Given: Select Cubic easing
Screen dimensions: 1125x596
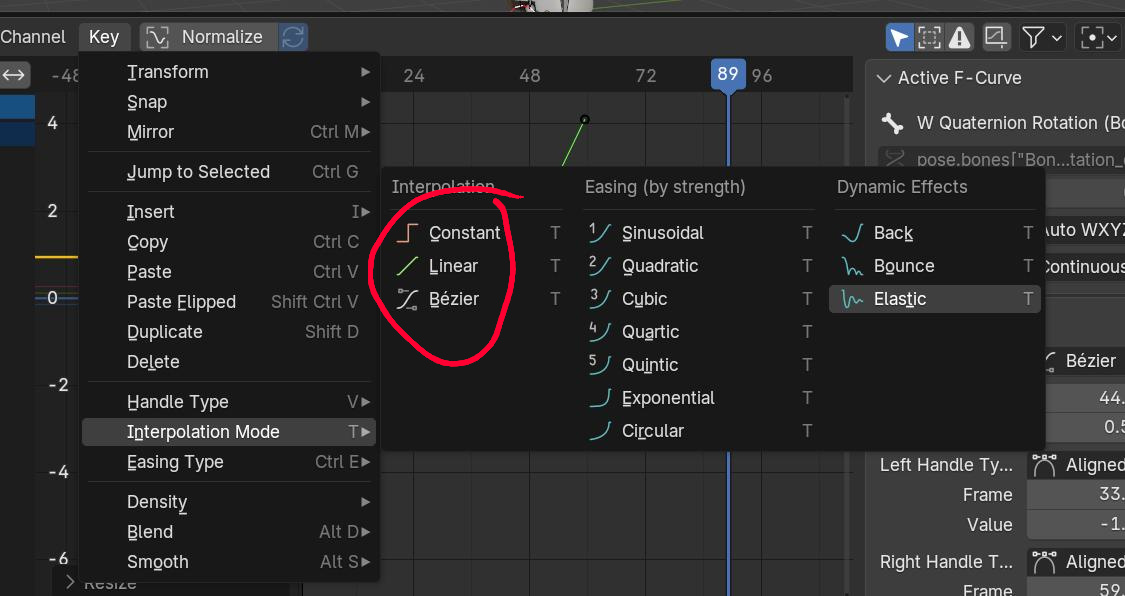Looking at the screenshot, I should [x=701, y=298].
